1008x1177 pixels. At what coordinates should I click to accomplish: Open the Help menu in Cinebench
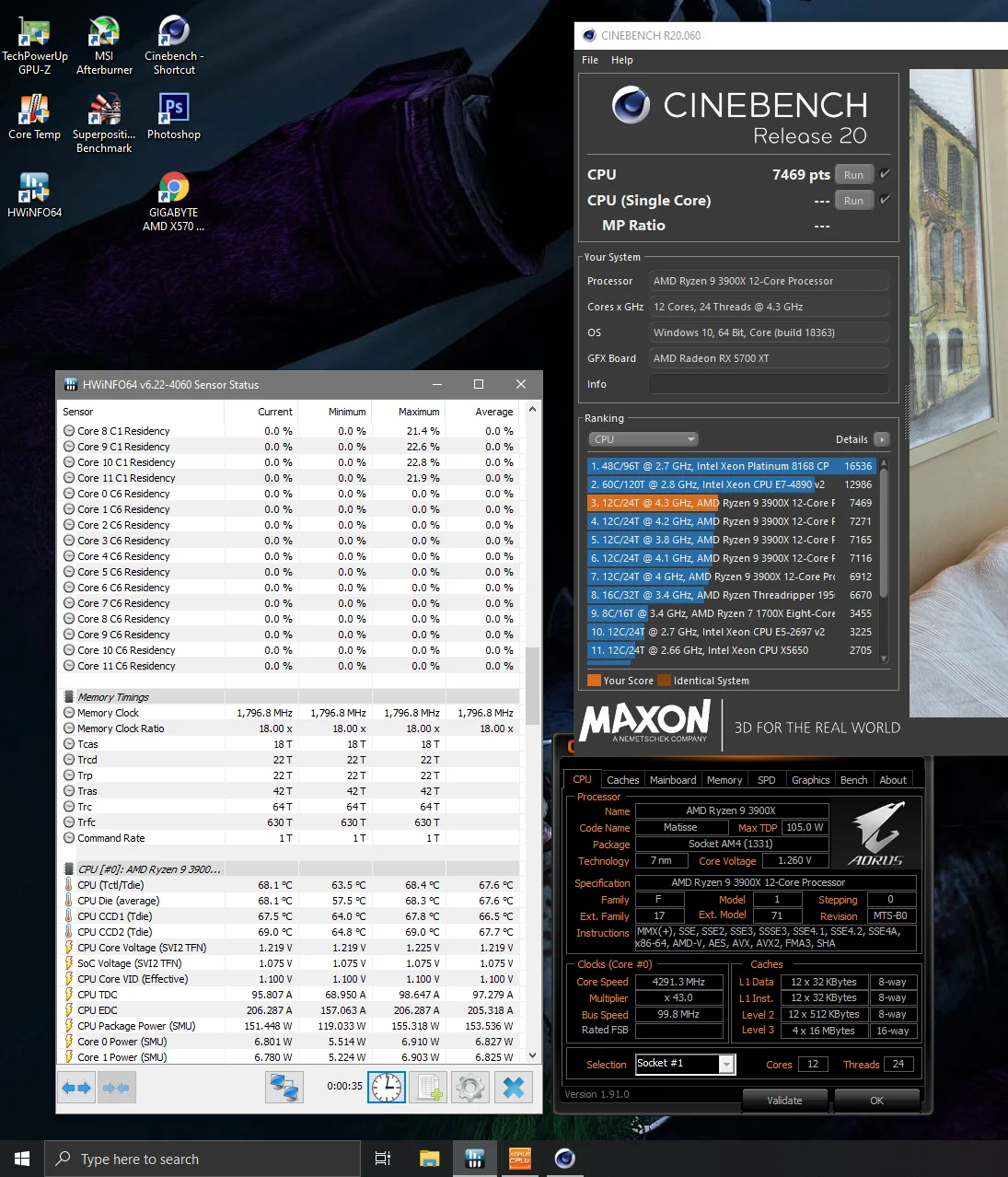point(622,60)
